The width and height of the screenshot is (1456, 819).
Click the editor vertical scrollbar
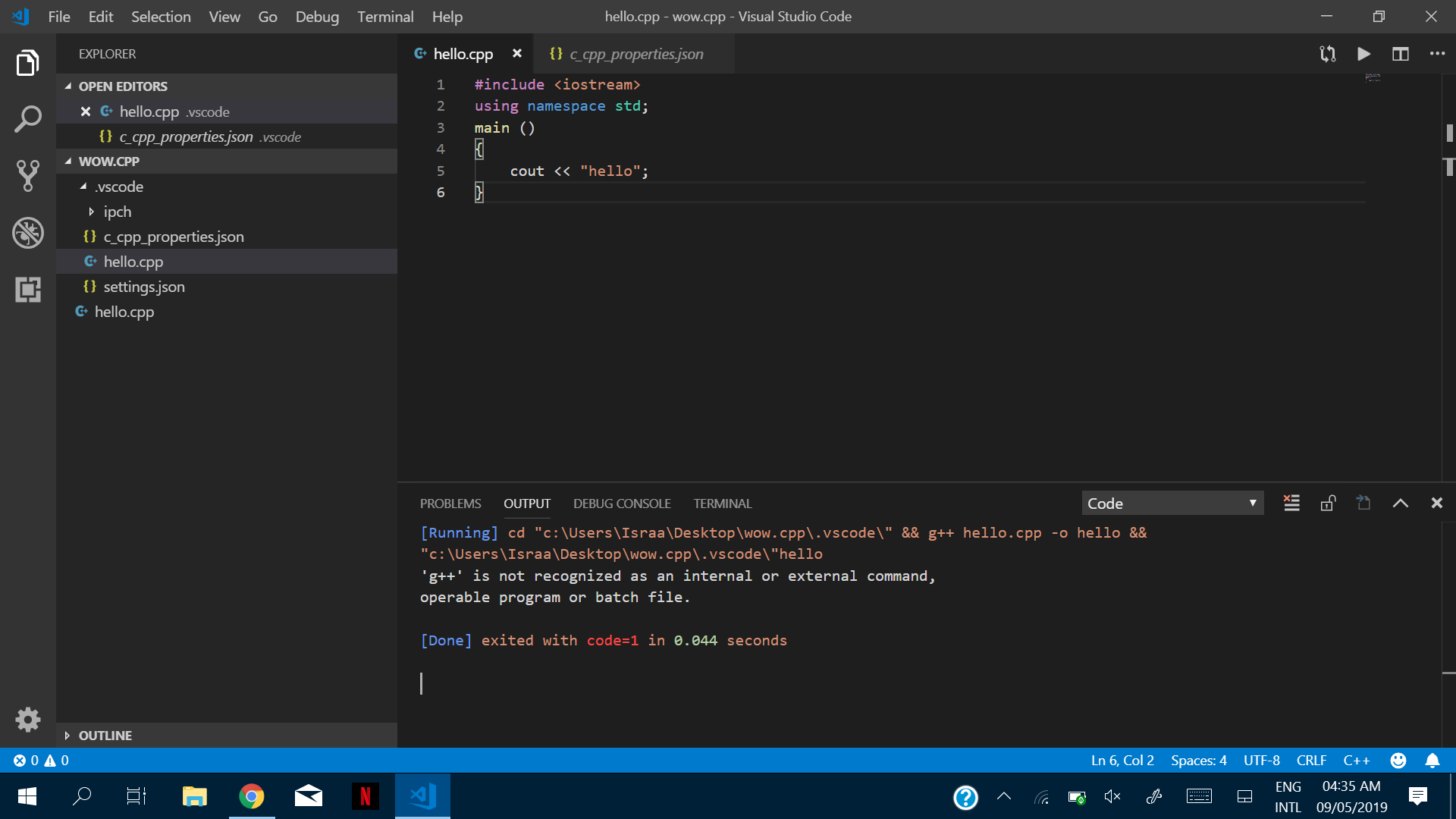1448,277
